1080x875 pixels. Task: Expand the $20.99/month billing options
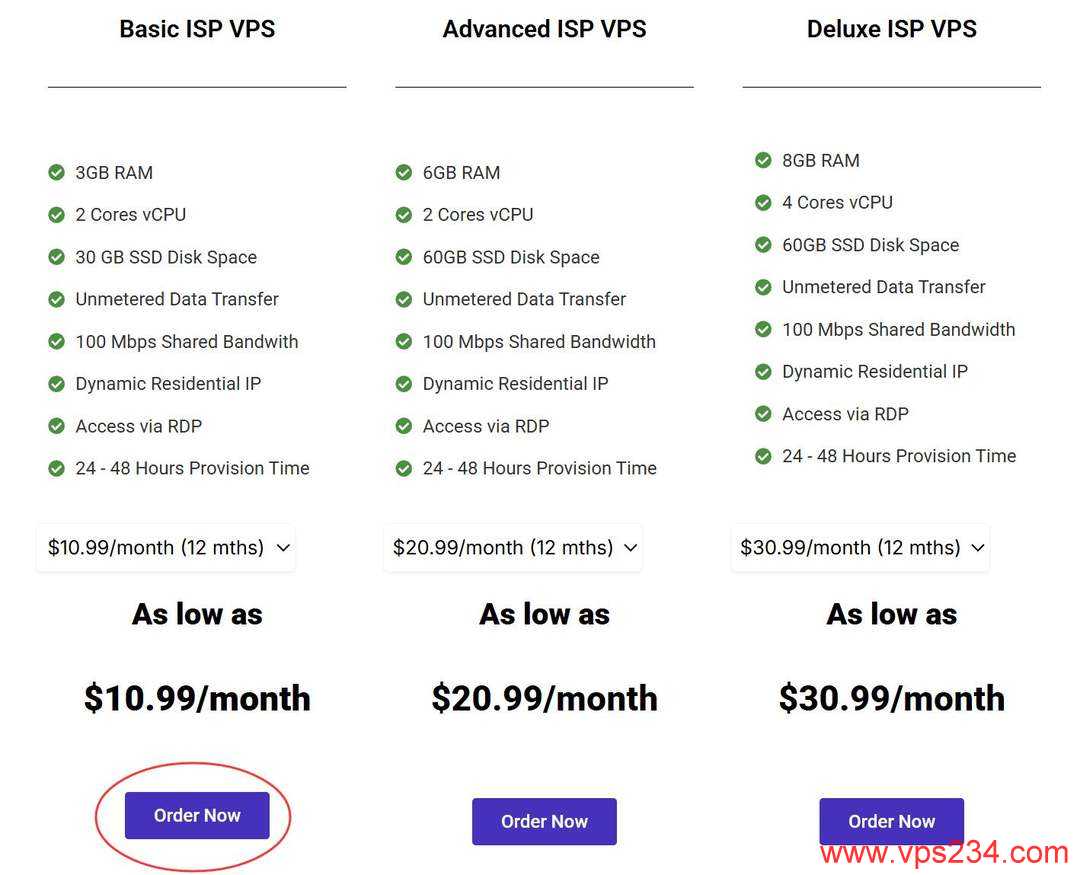512,547
